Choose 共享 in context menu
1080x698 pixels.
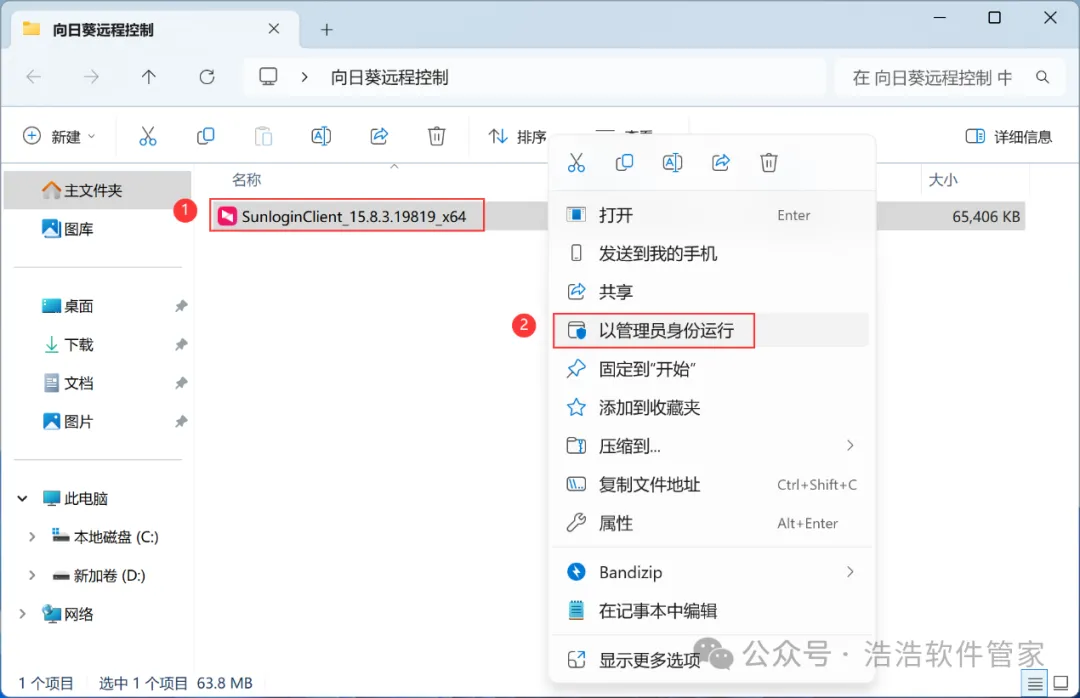[x=712, y=292]
